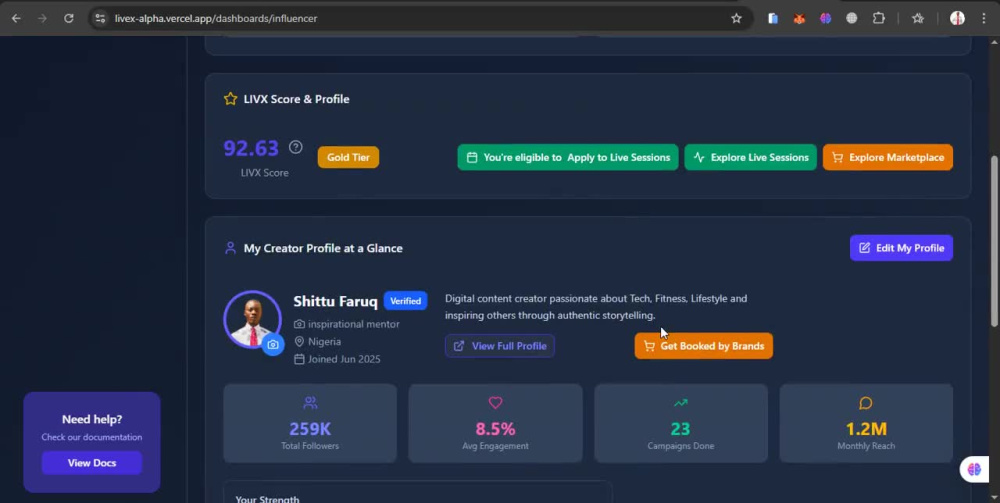Viewport: 1000px width, 503px height.
Task: Bookmark this page with star icon
Action: [x=737, y=18]
